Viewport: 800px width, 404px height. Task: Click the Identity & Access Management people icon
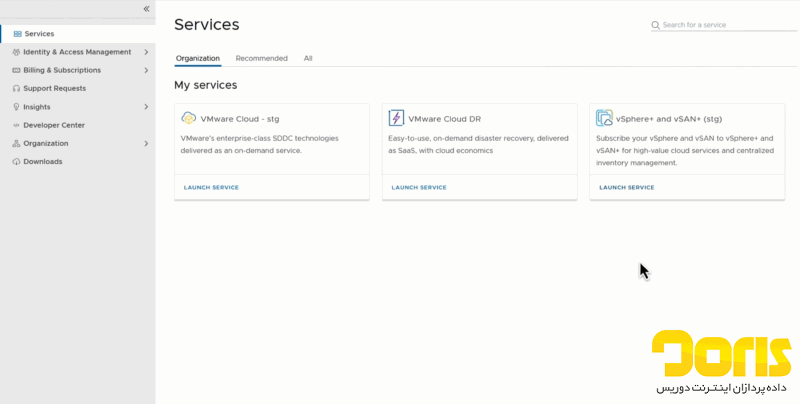pyautogui.click(x=16, y=52)
